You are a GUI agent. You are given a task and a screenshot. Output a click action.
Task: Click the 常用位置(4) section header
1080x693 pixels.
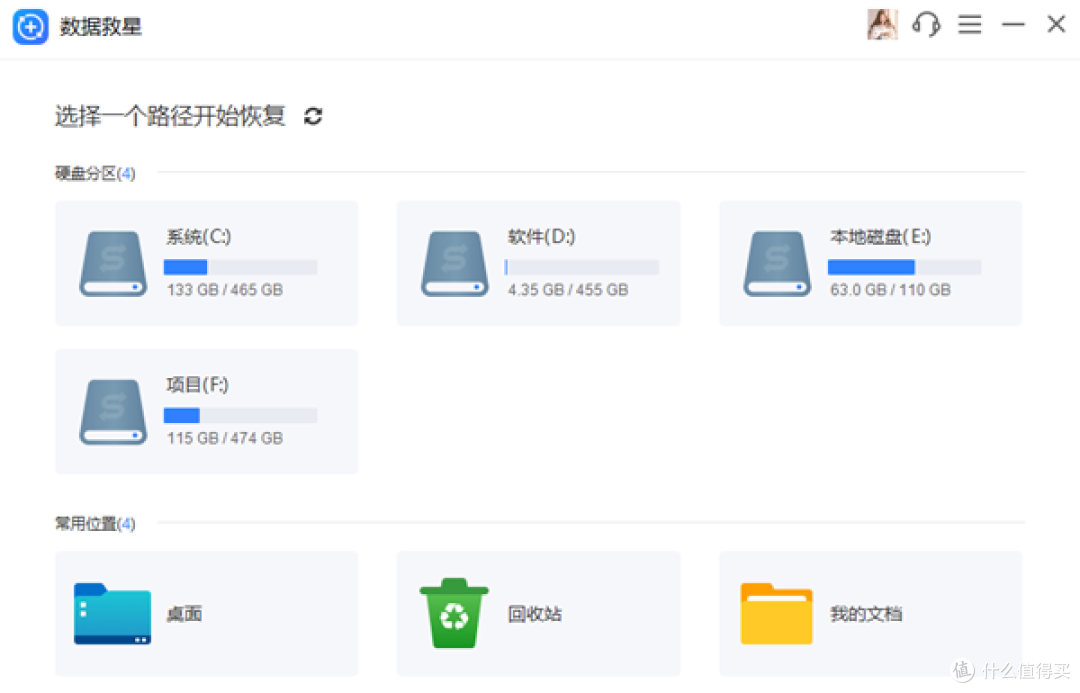pos(95,524)
